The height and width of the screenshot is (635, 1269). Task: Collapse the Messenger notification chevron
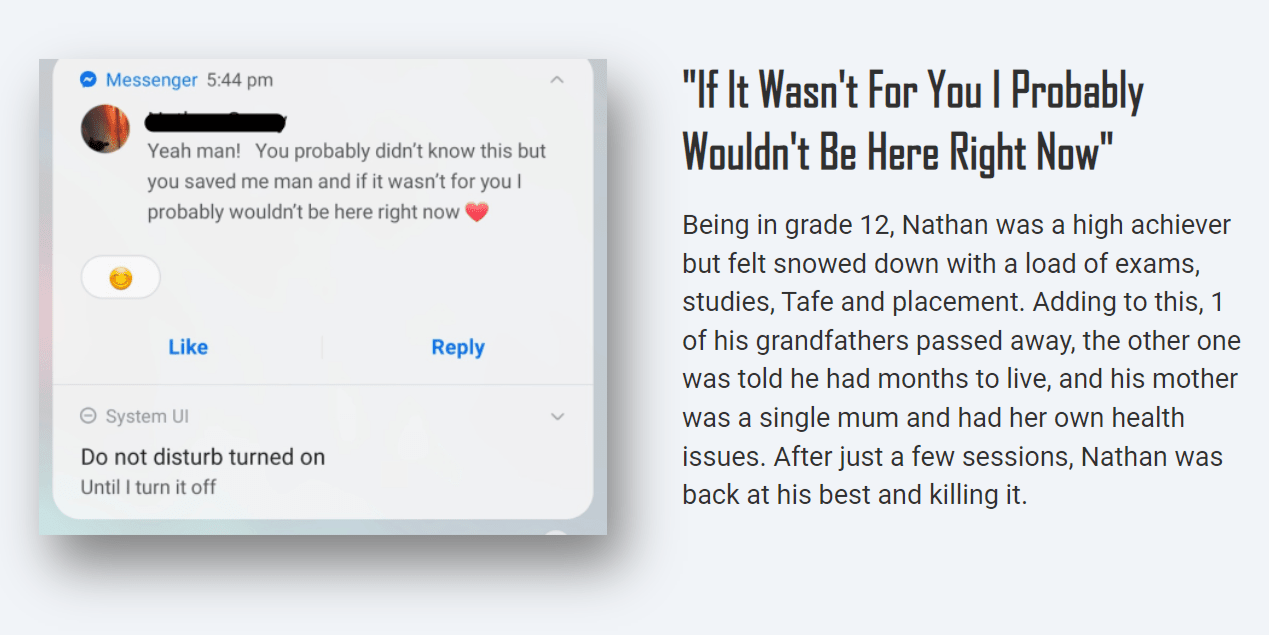point(558,80)
